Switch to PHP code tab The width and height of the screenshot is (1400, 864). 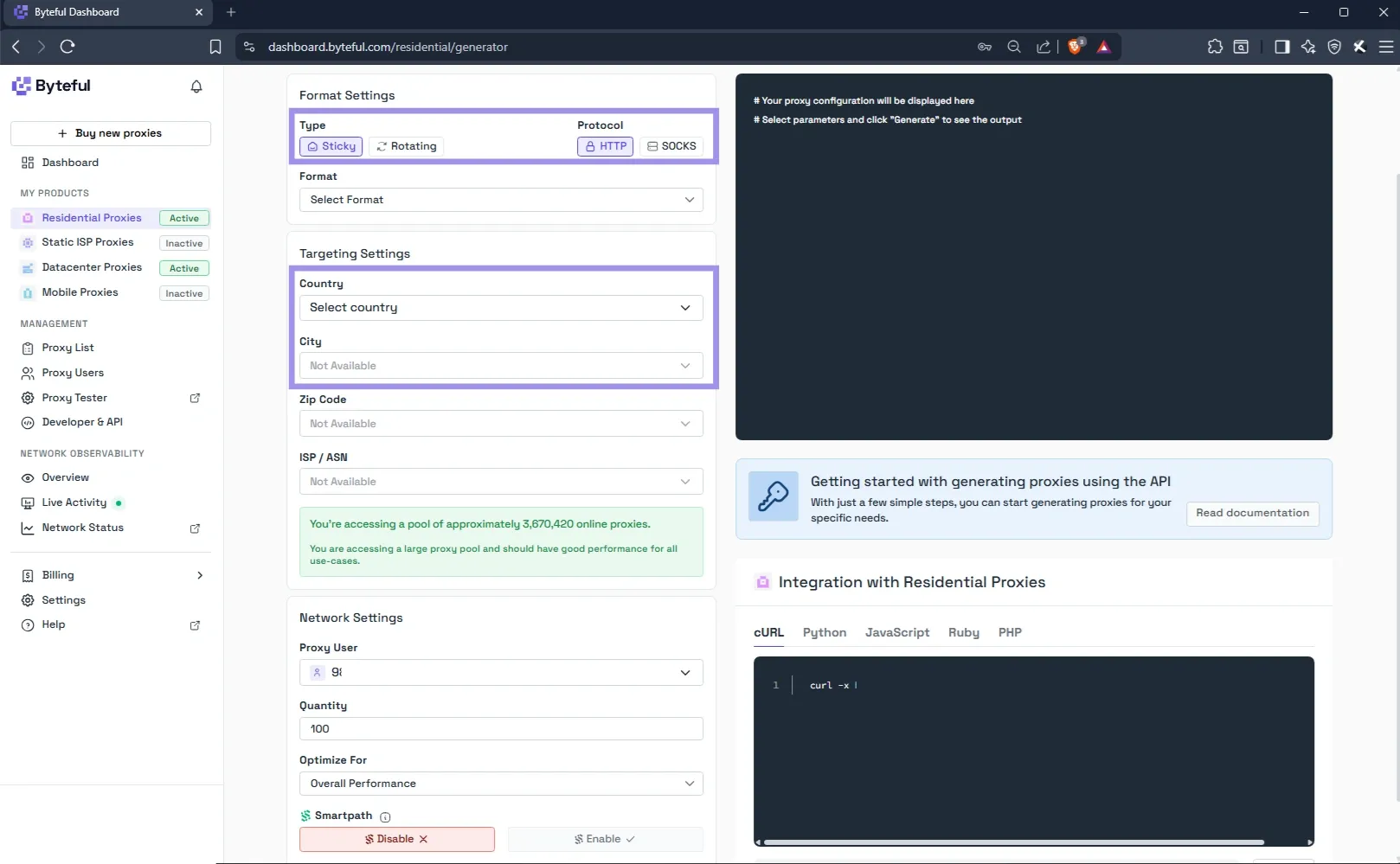[1010, 632]
